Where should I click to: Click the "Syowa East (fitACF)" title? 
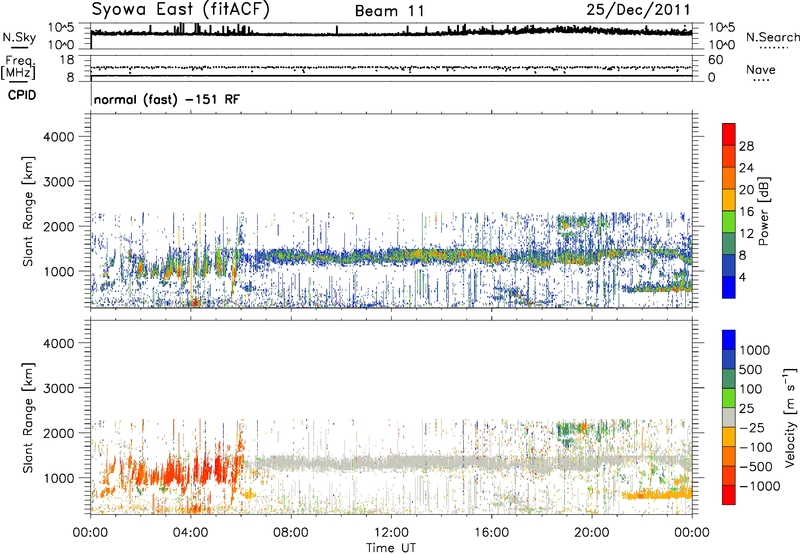coord(181,9)
